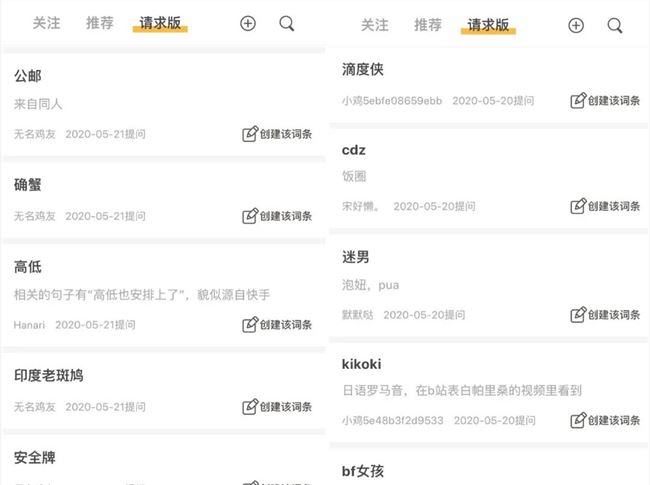
Task: Click the edit icon for the 公邮 entry
Action: coord(250,134)
